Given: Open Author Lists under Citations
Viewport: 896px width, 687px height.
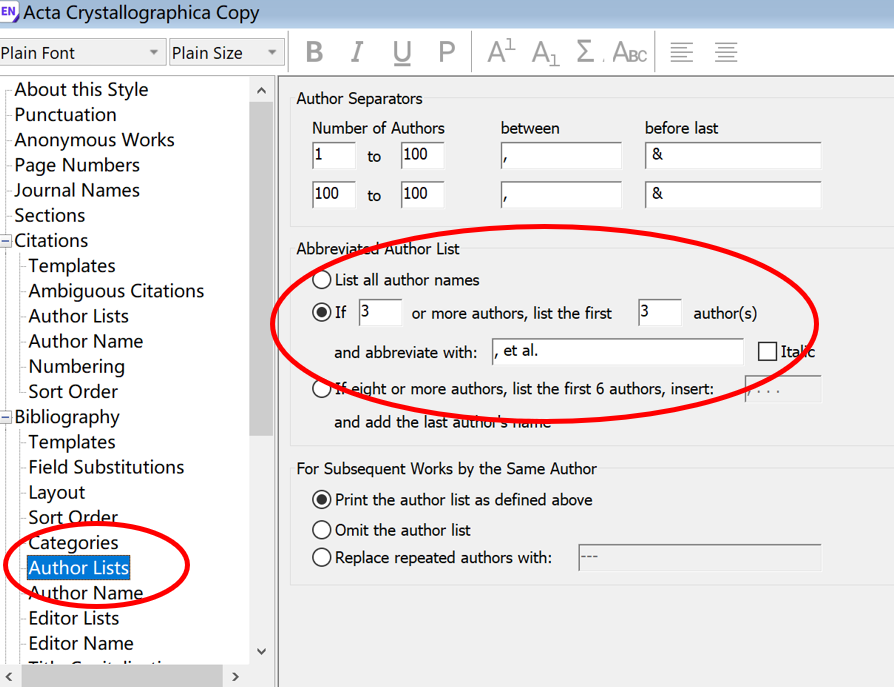Looking at the screenshot, I should pyautogui.click(x=79, y=316).
